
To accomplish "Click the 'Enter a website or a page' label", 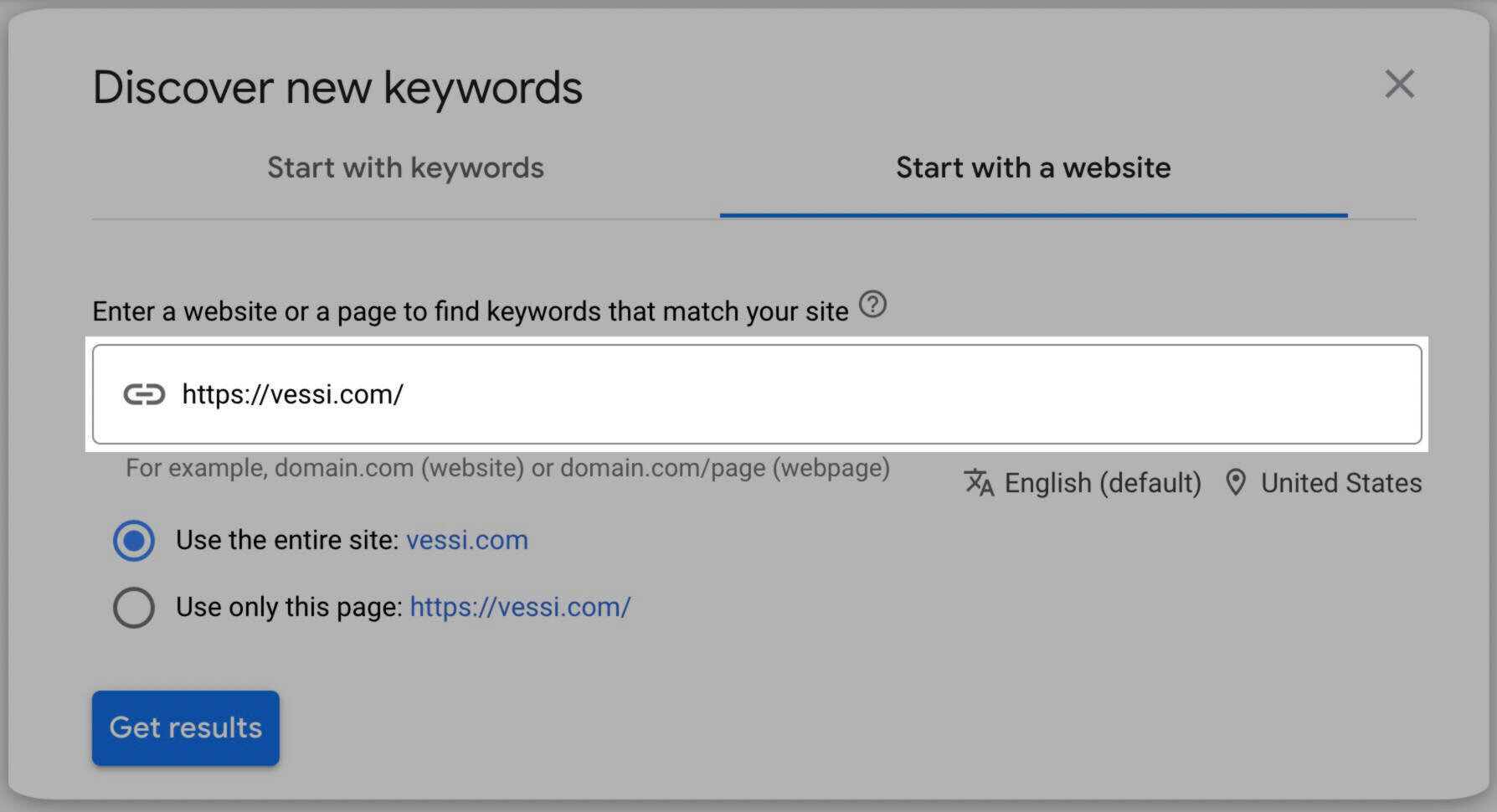I will 471,311.
